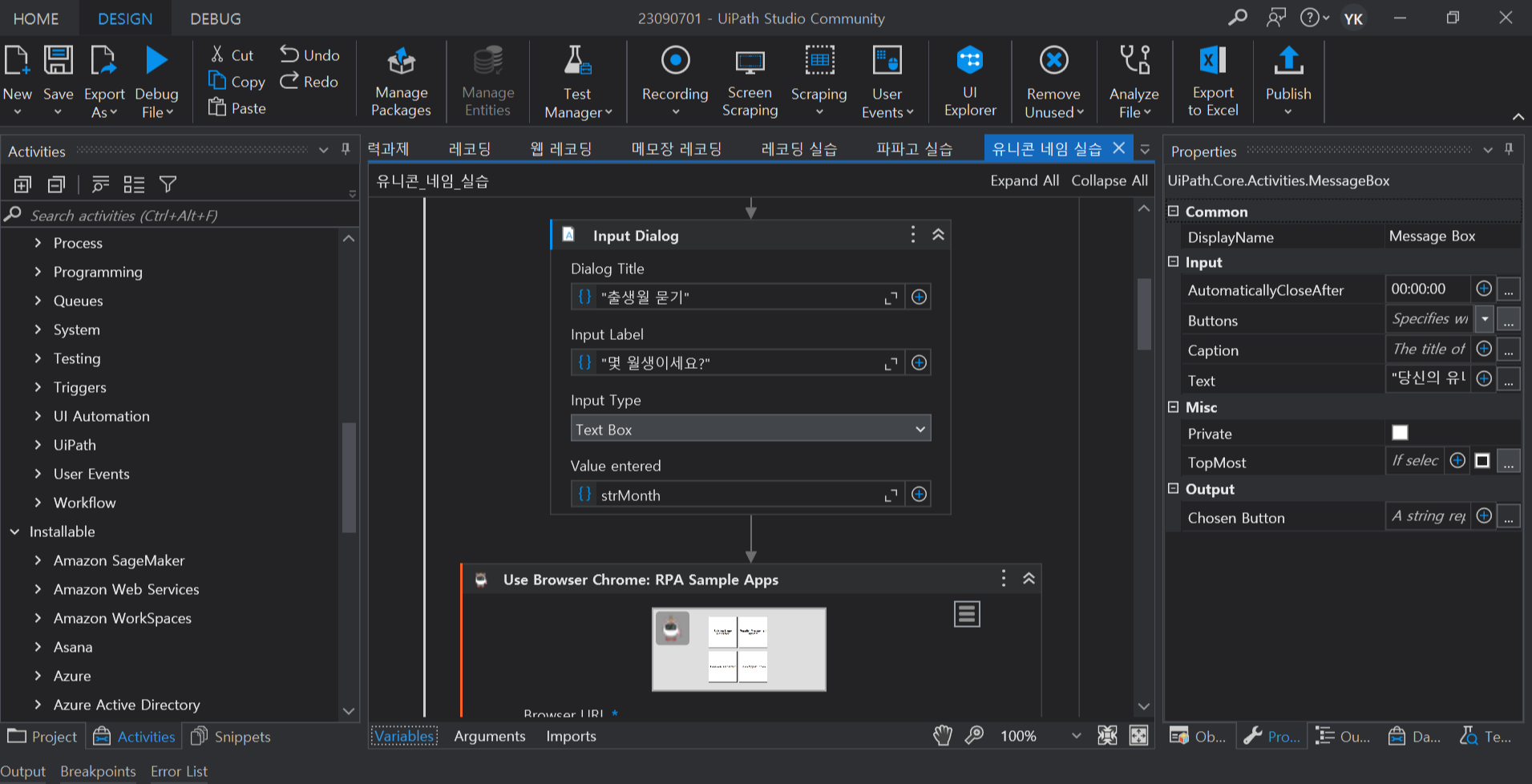Image resolution: width=1532 pixels, height=784 pixels.
Task: Open Manage Packages
Action: (401, 82)
